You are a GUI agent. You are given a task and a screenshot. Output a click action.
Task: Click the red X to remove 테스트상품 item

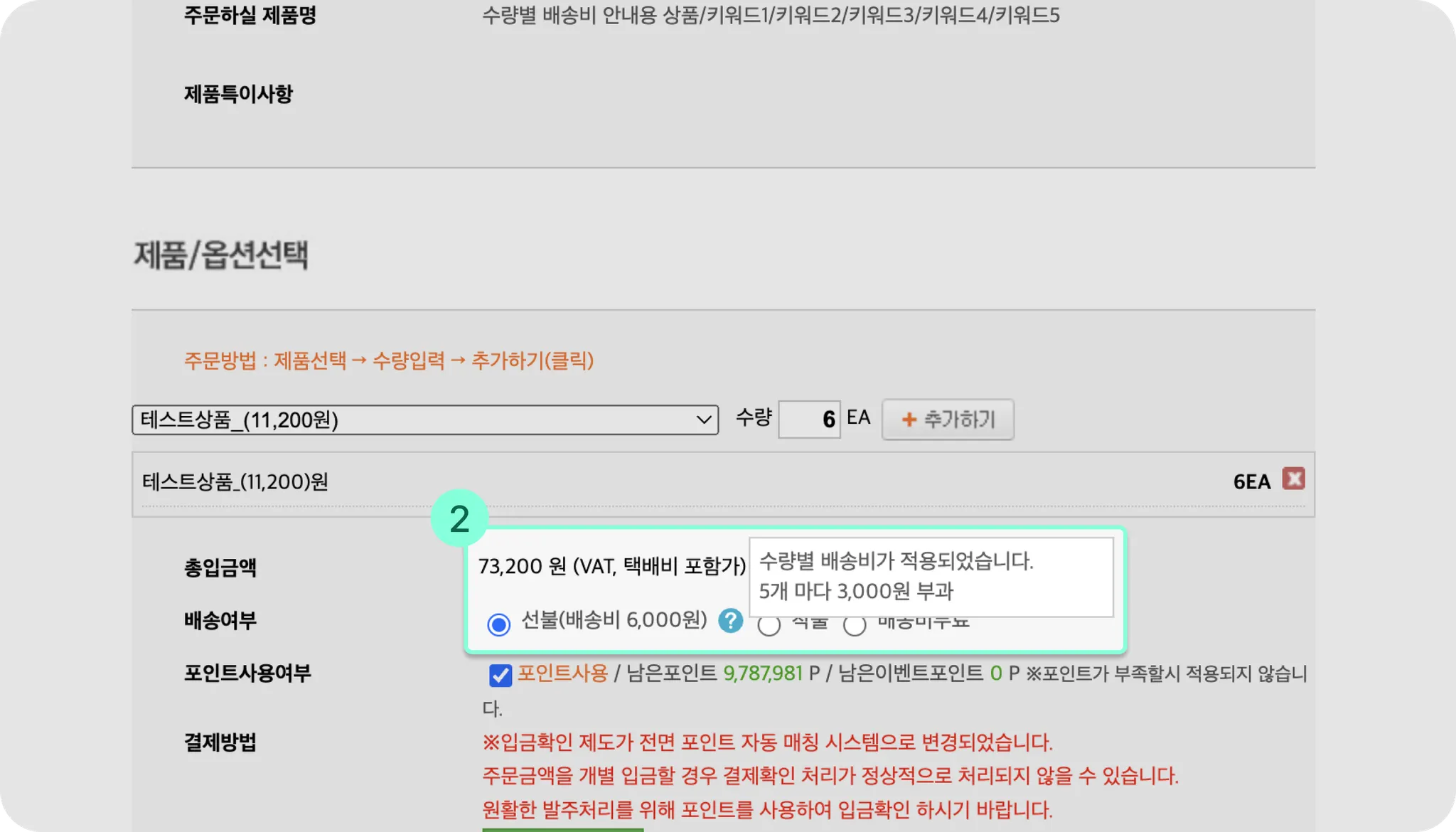coord(1293,479)
